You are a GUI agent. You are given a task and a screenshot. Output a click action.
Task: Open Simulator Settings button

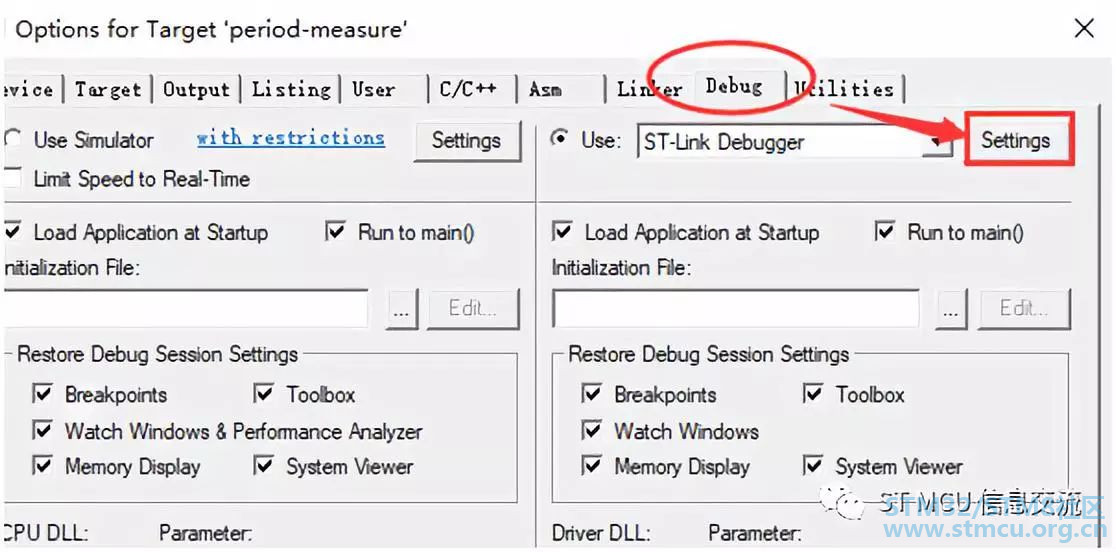click(x=466, y=141)
